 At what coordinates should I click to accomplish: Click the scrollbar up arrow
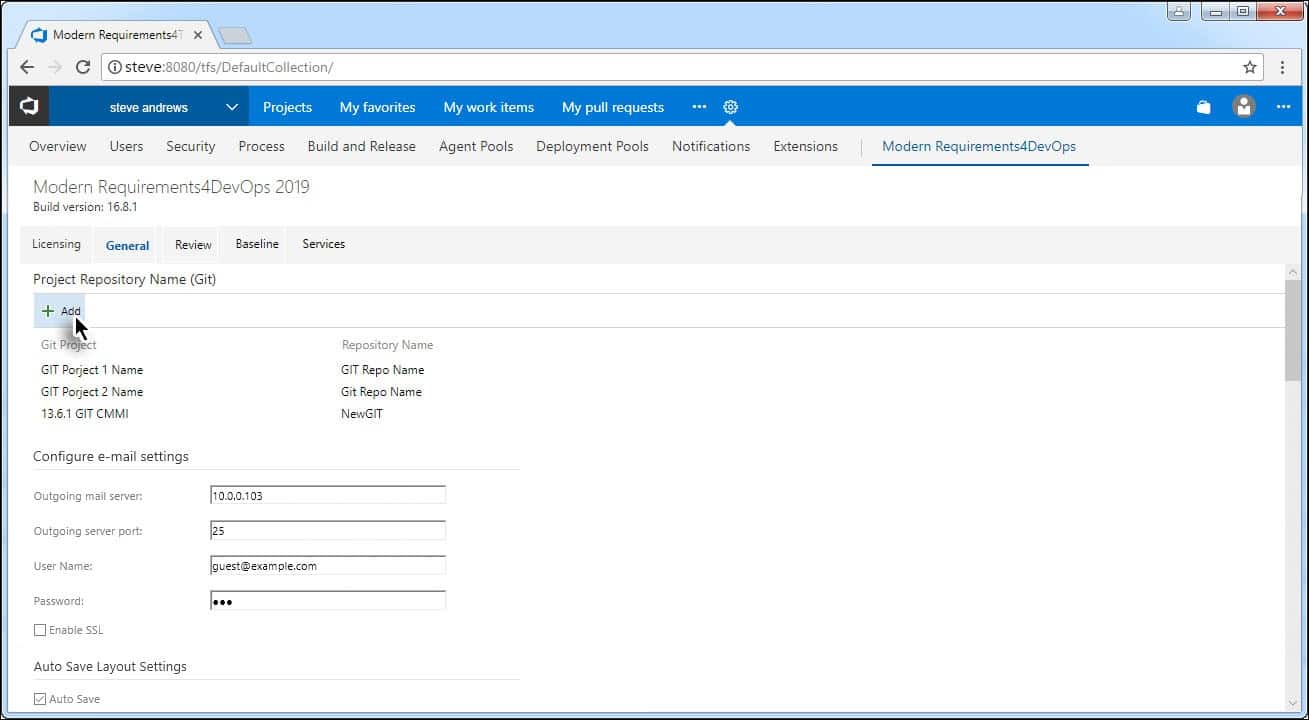pyautogui.click(x=1293, y=273)
